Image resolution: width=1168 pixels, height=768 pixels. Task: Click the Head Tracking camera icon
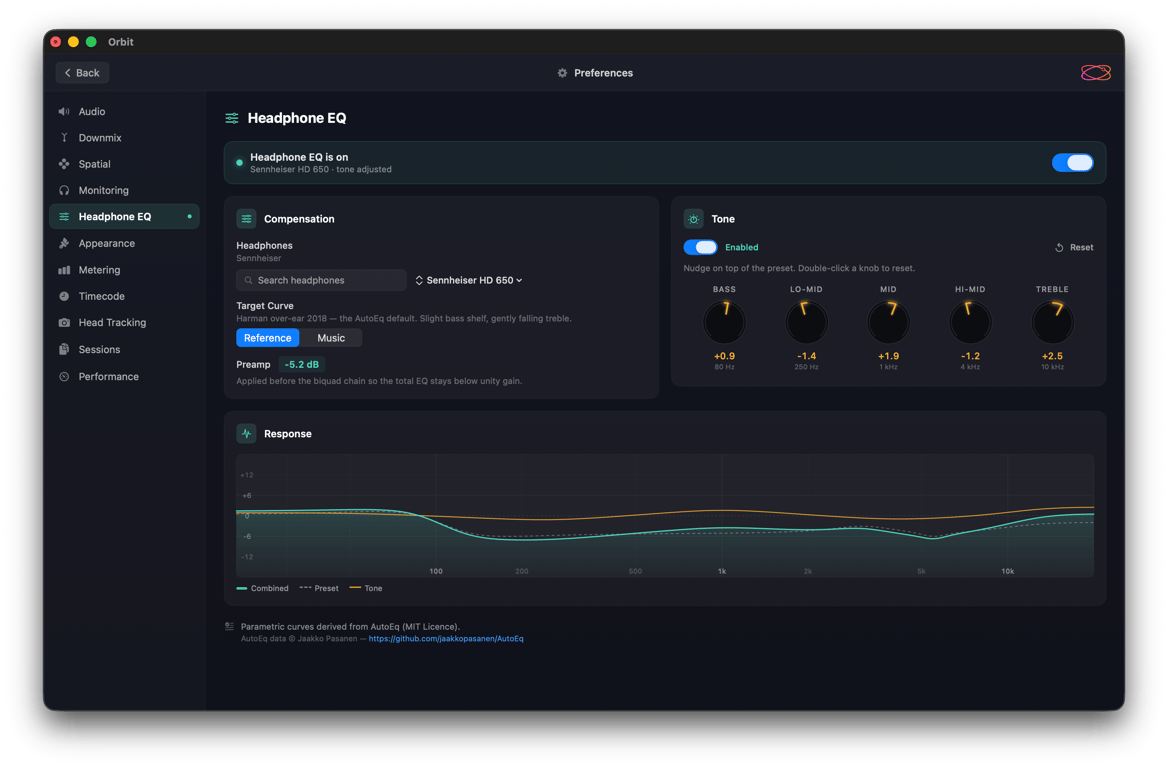[x=64, y=322]
